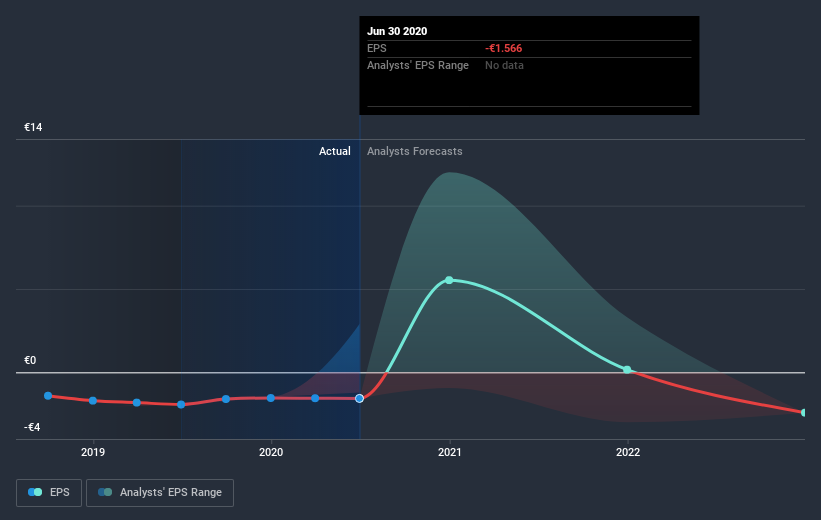Click the 'Actual' section label
821x520 pixels.
pos(335,151)
